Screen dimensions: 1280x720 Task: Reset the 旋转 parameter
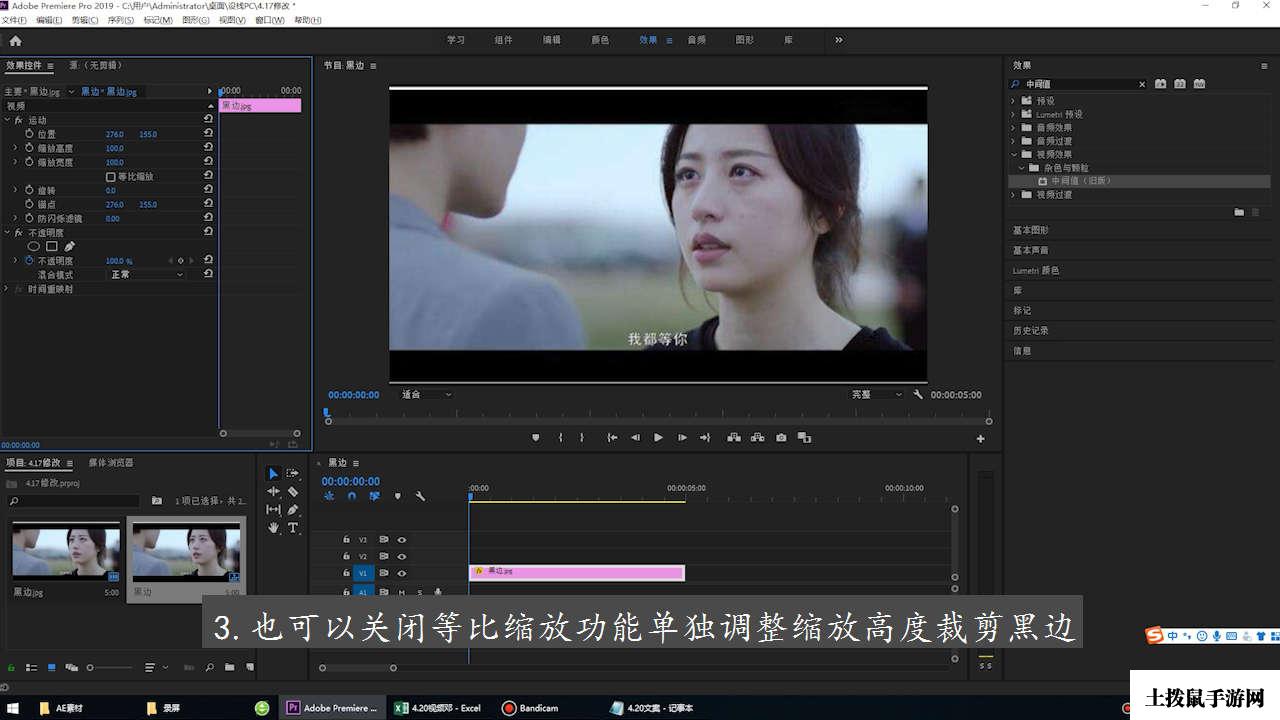208,190
